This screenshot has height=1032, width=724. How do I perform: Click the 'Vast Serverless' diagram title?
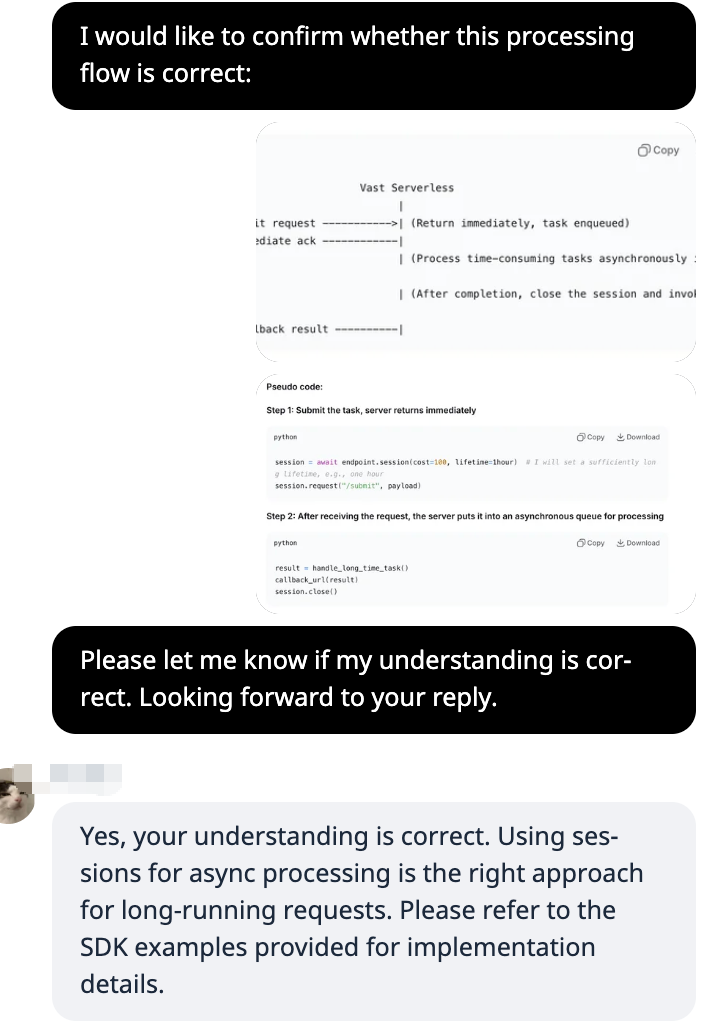click(406, 188)
